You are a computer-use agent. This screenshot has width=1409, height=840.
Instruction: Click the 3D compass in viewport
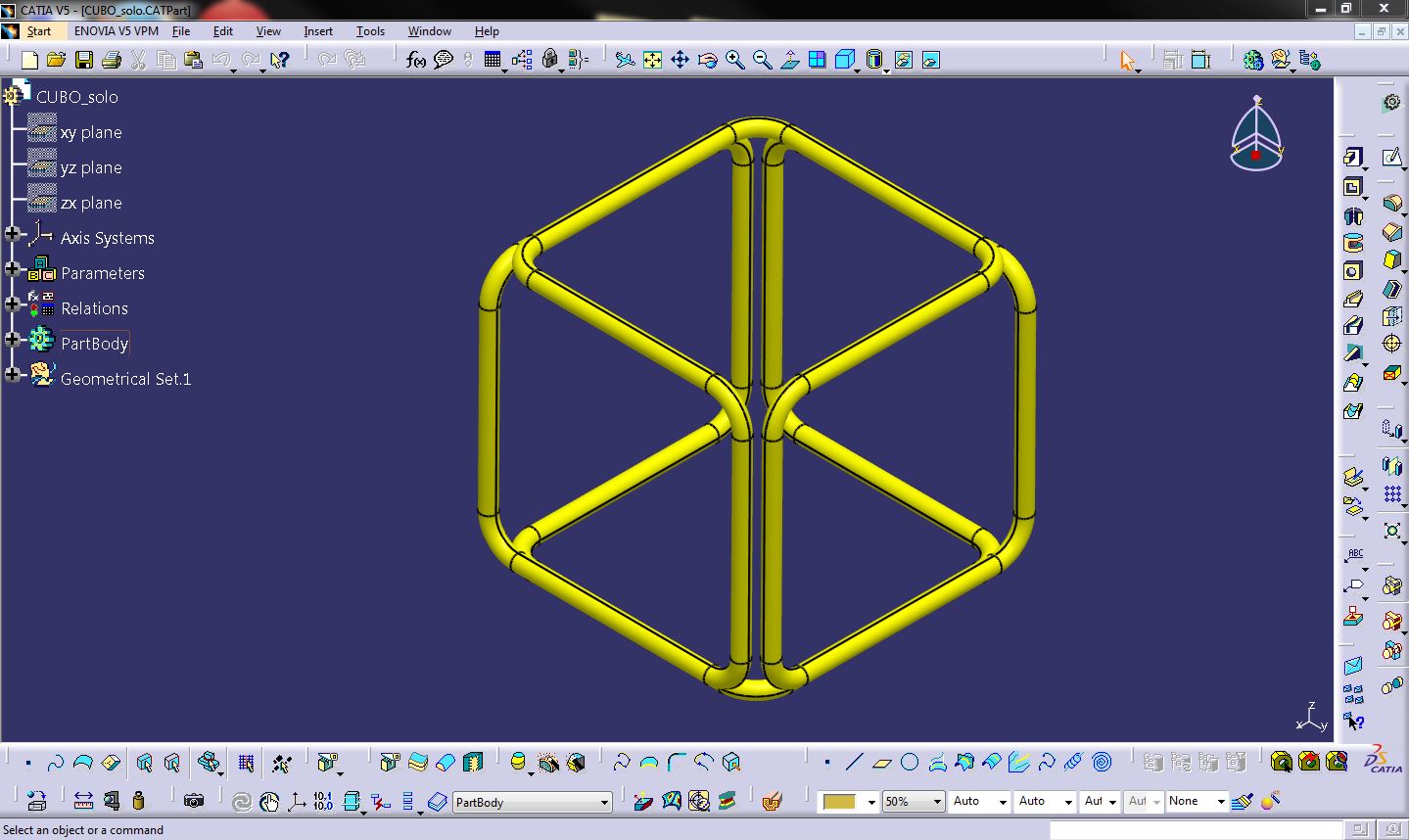pos(1256,133)
